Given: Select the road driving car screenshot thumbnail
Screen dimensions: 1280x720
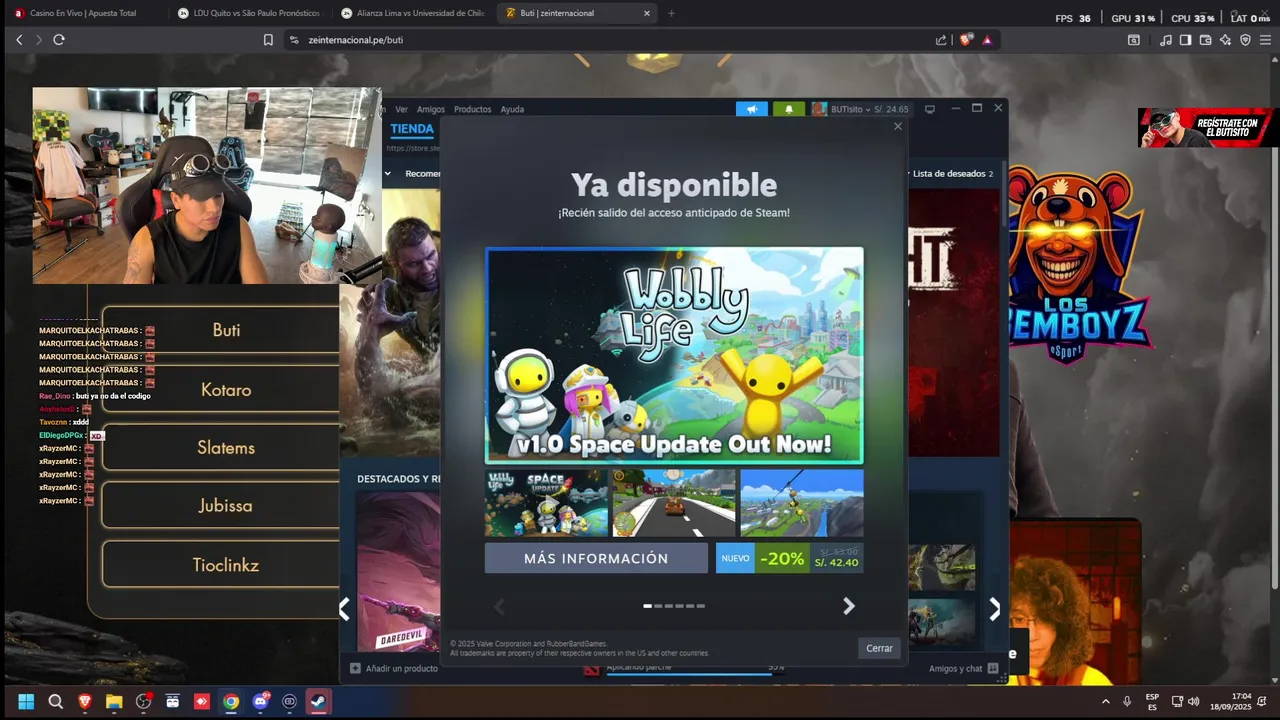Looking at the screenshot, I should coord(674,503).
